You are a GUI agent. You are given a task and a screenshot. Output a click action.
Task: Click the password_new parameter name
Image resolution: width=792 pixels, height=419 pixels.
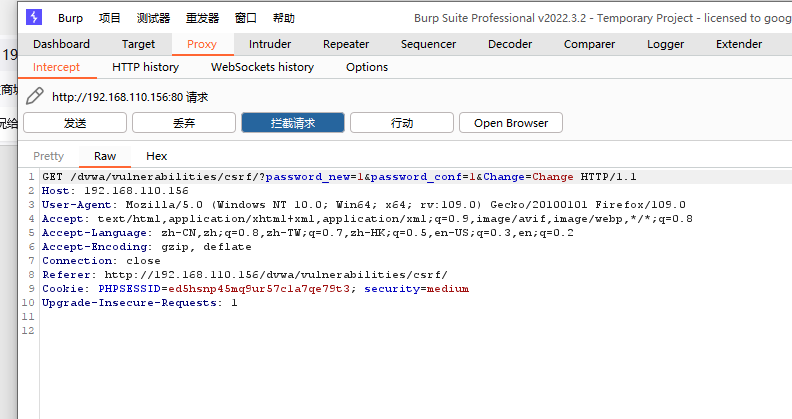pyautogui.click(x=308, y=177)
